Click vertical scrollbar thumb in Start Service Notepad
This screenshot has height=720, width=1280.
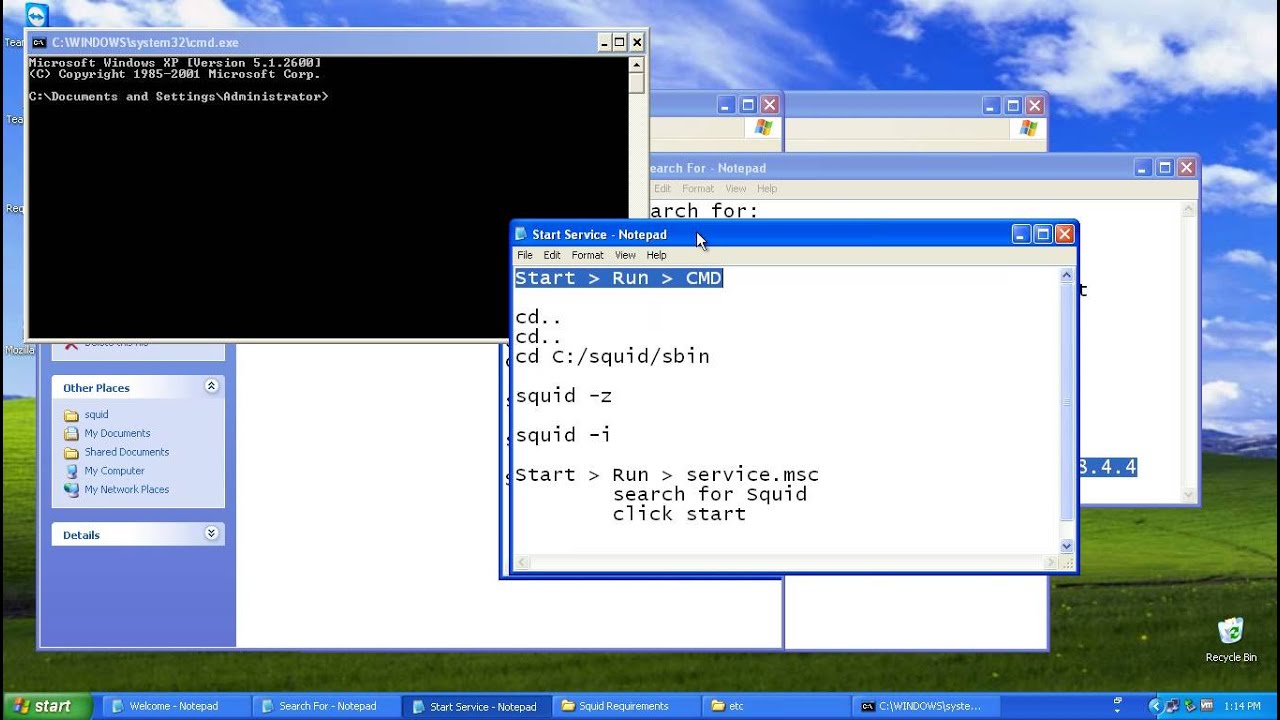click(1066, 403)
